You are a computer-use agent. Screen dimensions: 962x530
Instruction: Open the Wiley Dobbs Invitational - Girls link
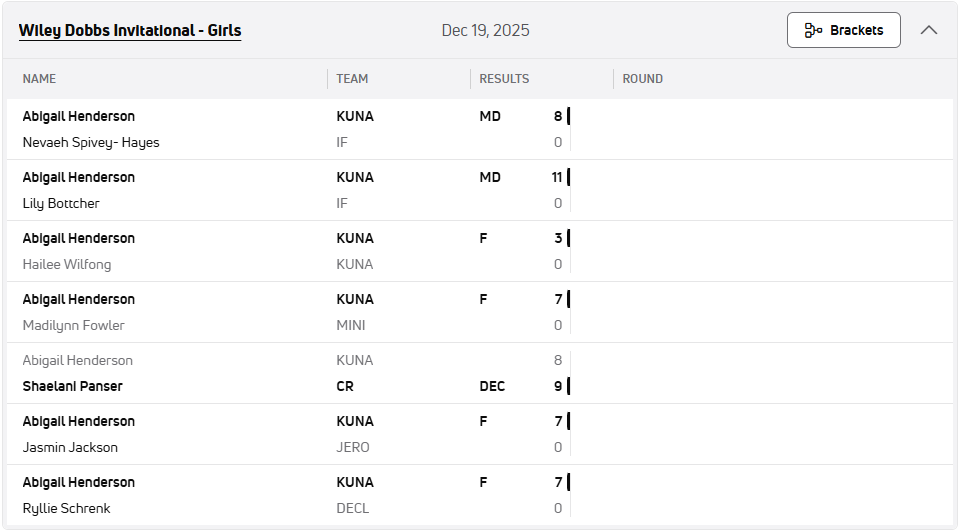coord(130,31)
